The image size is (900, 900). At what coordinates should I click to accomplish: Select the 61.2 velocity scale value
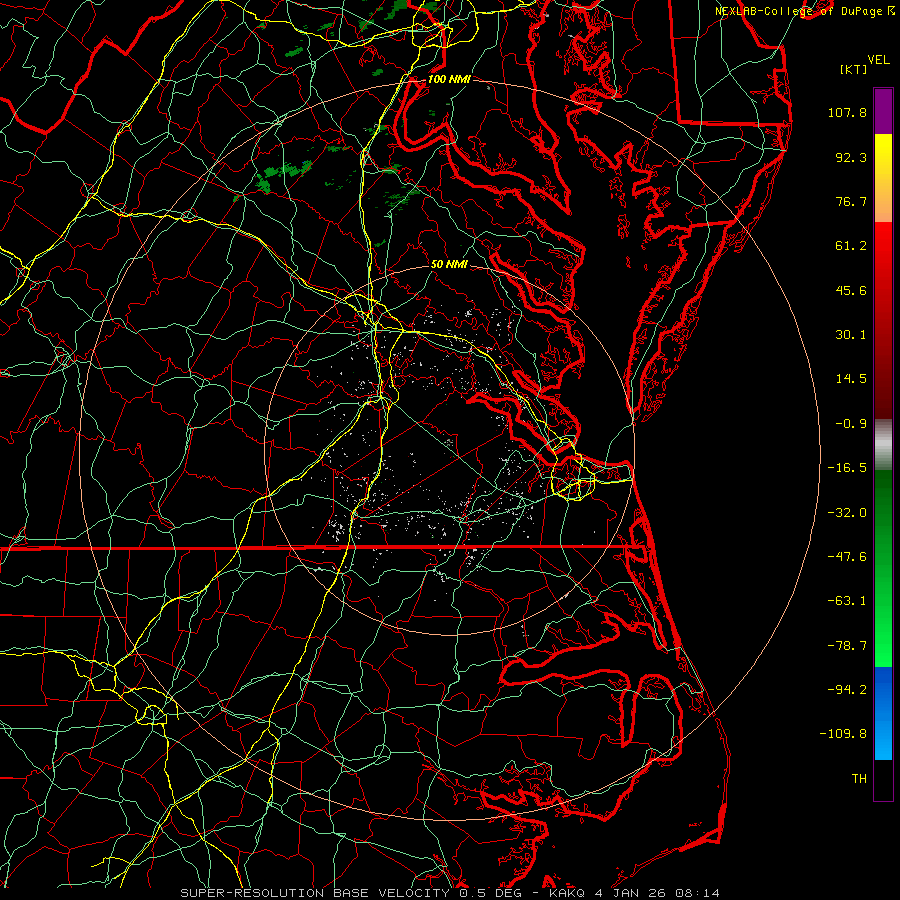(851, 246)
